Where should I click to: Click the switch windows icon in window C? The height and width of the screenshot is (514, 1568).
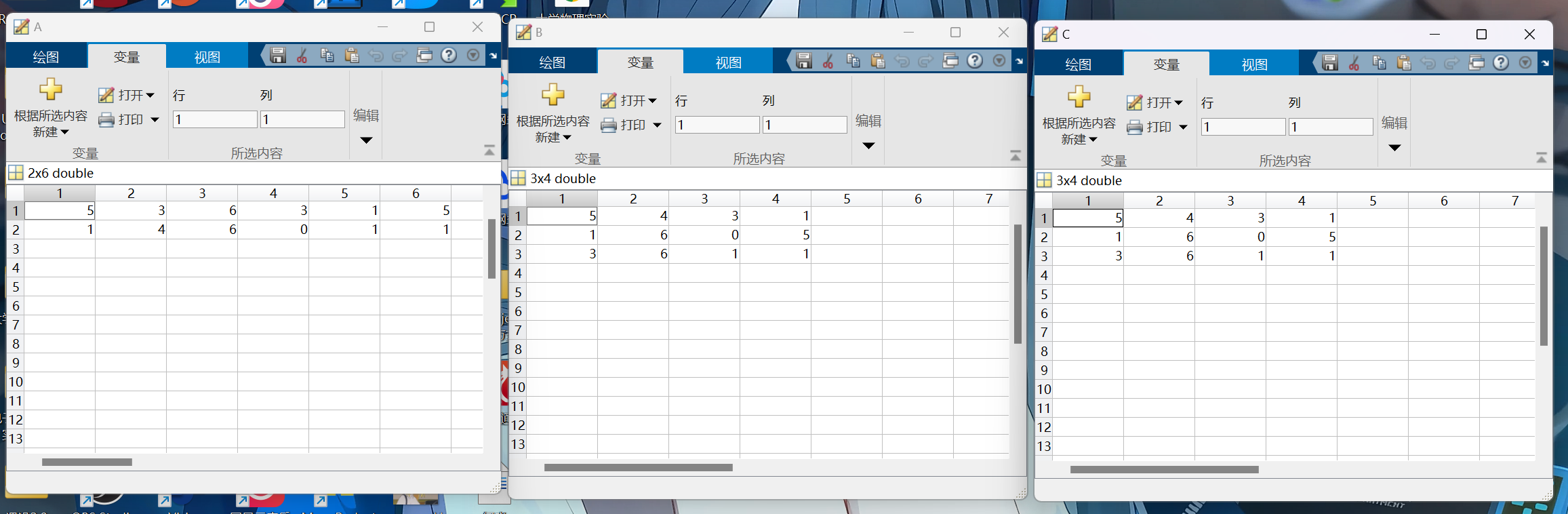coord(1476,63)
